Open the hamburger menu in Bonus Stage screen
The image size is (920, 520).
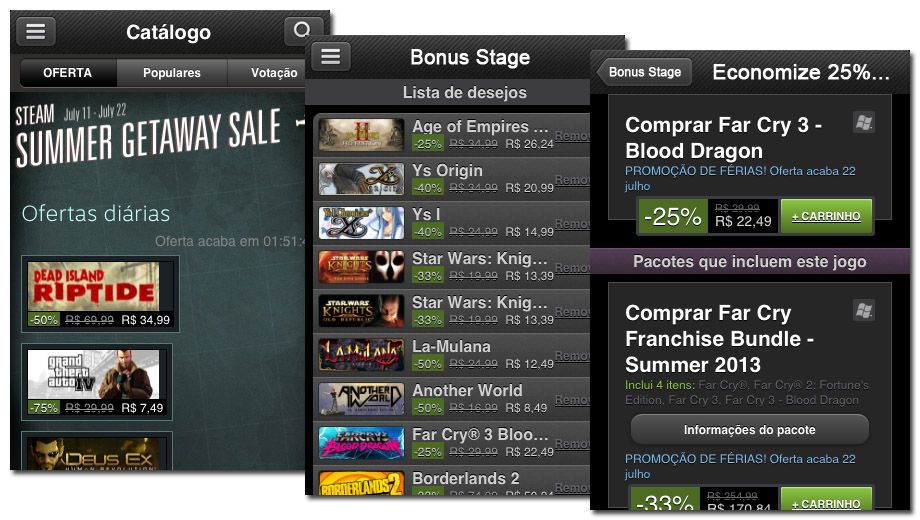coord(331,56)
